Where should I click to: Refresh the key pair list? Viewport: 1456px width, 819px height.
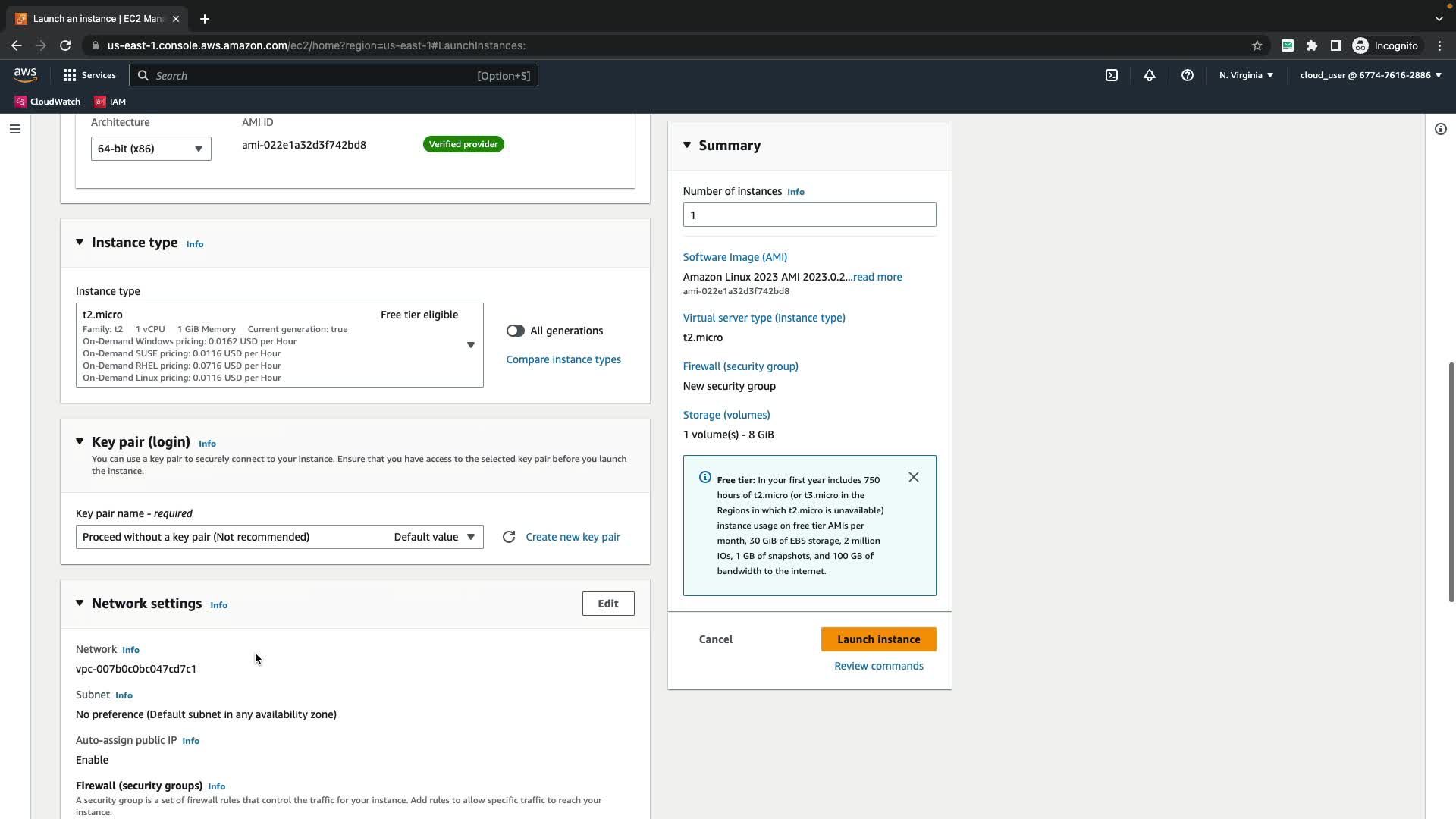(x=509, y=537)
